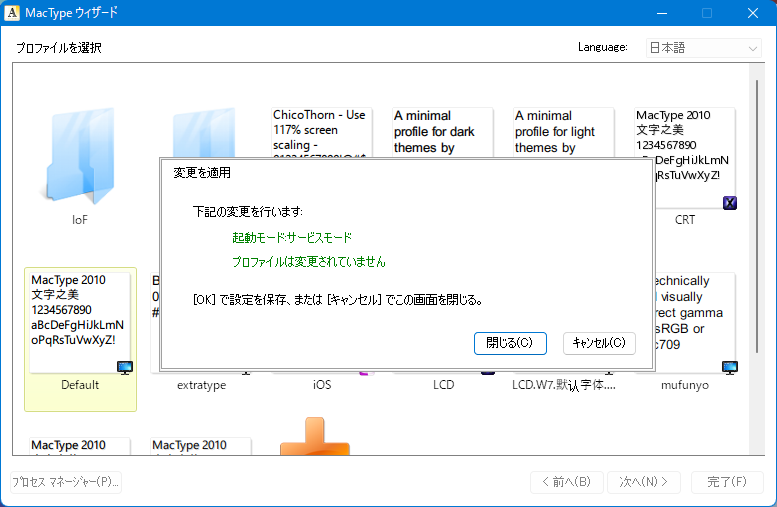Click the profile list vertical scrollbar
This screenshot has height=507, width=777.
[757, 217]
